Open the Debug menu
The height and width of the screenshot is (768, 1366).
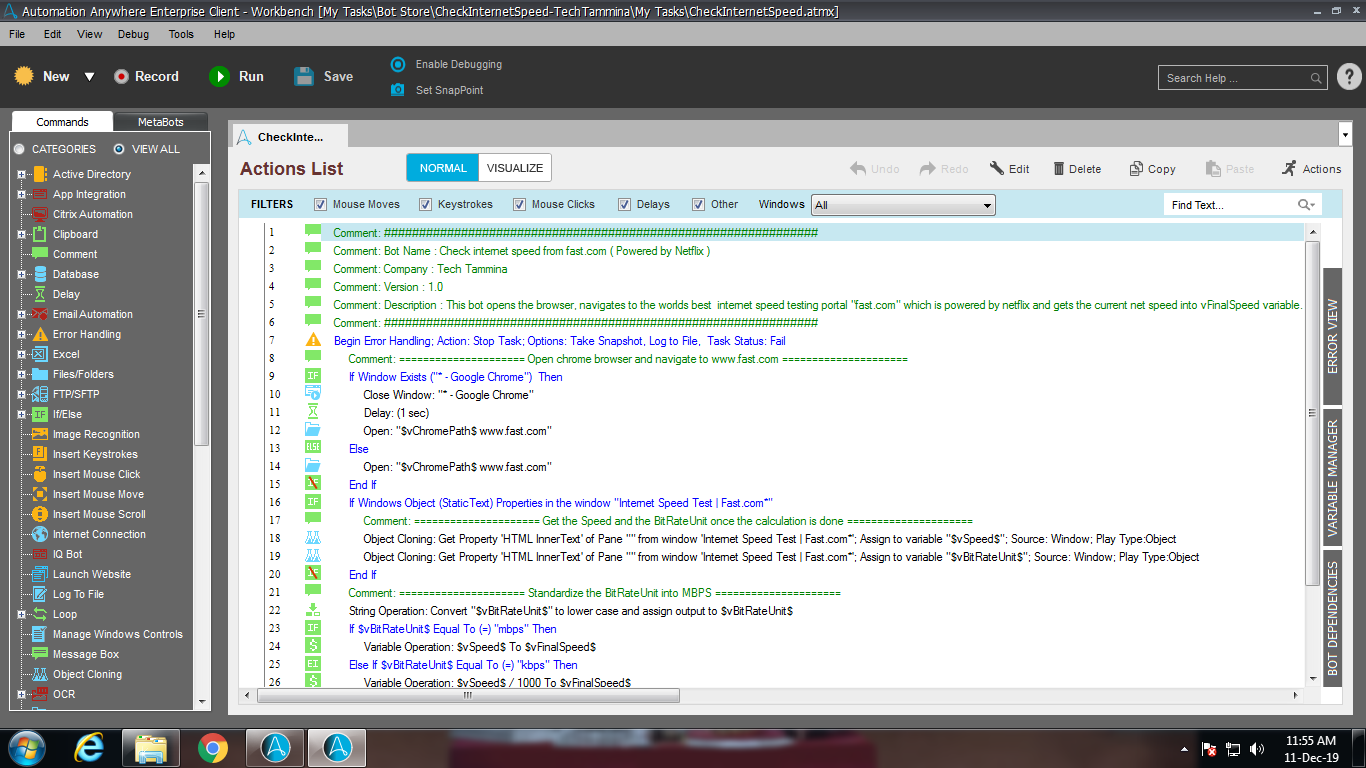tap(133, 34)
